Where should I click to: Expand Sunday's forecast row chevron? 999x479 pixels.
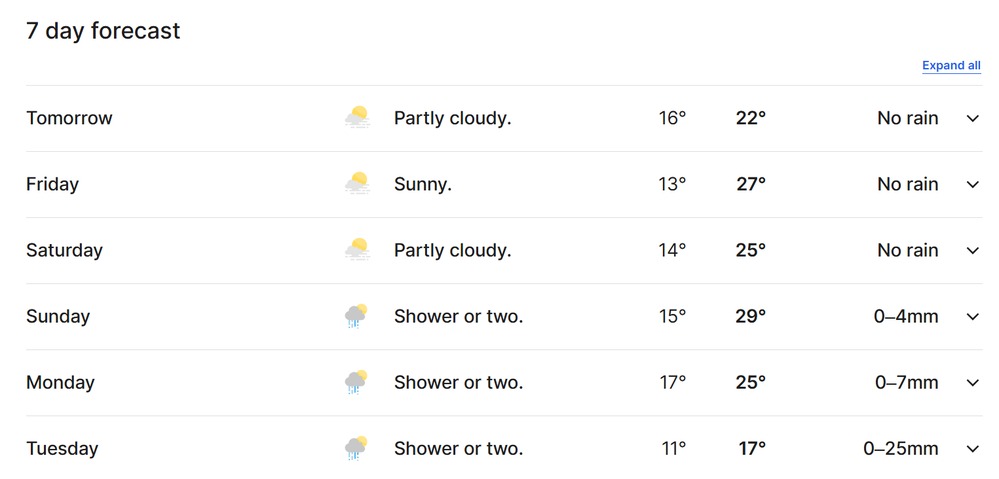coord(972,316)
